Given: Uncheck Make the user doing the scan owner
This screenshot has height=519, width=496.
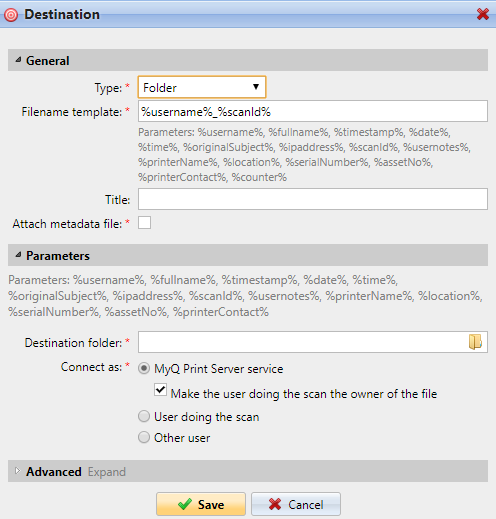Looking at the screenshot, I should pos(160,389).
